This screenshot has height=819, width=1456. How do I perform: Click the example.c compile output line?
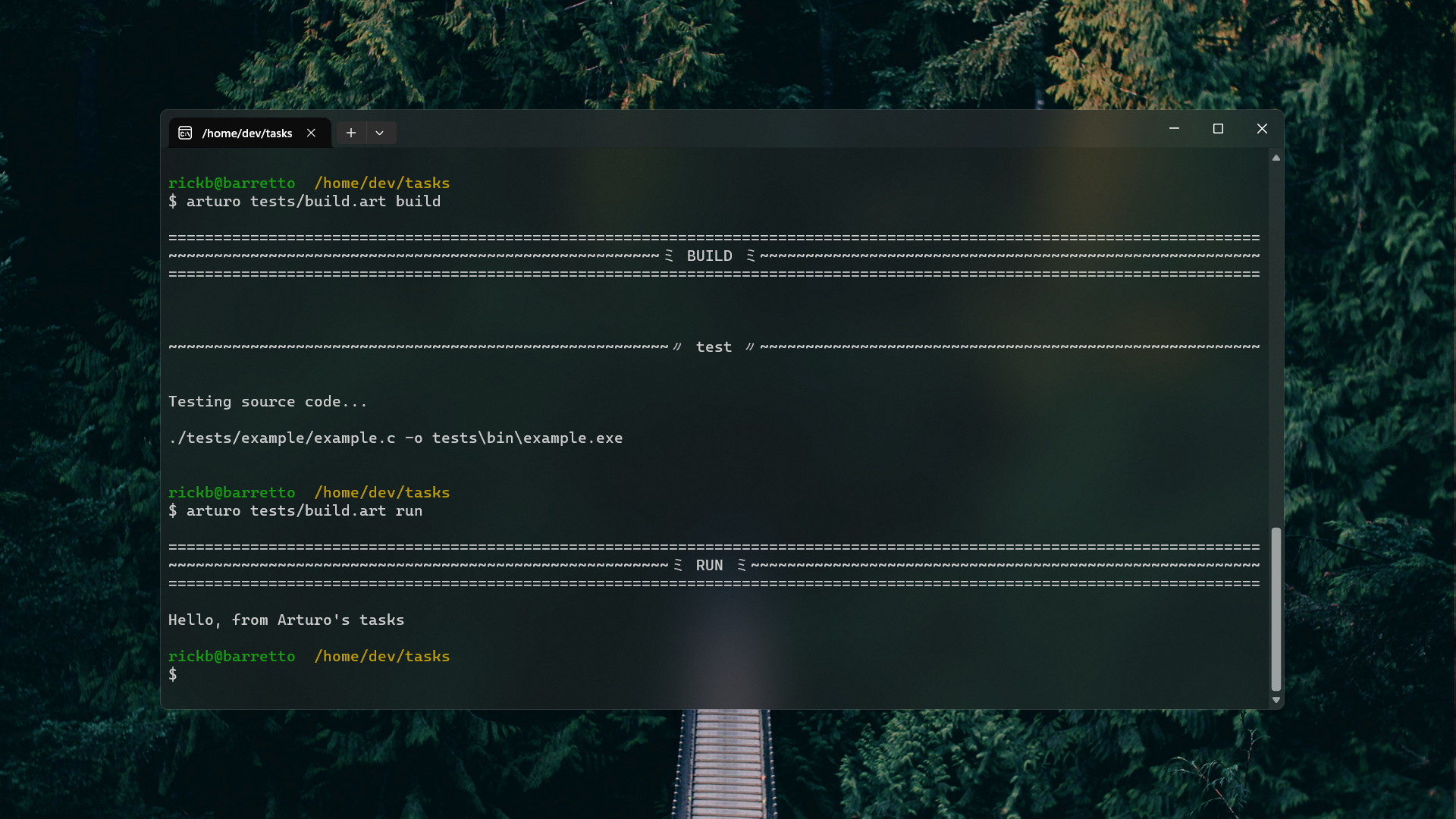395,438
